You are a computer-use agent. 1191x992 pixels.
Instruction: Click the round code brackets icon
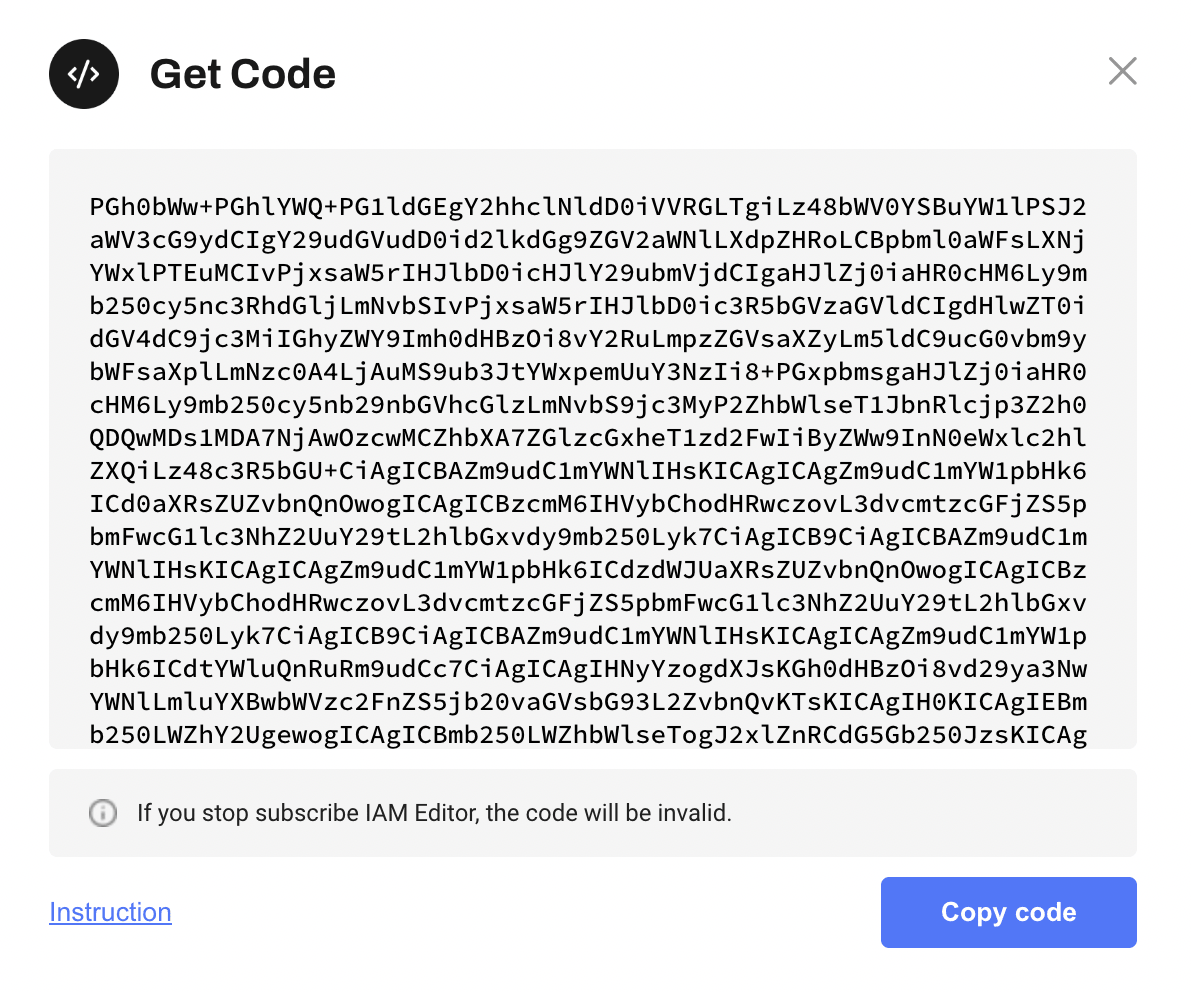(84, 74)
